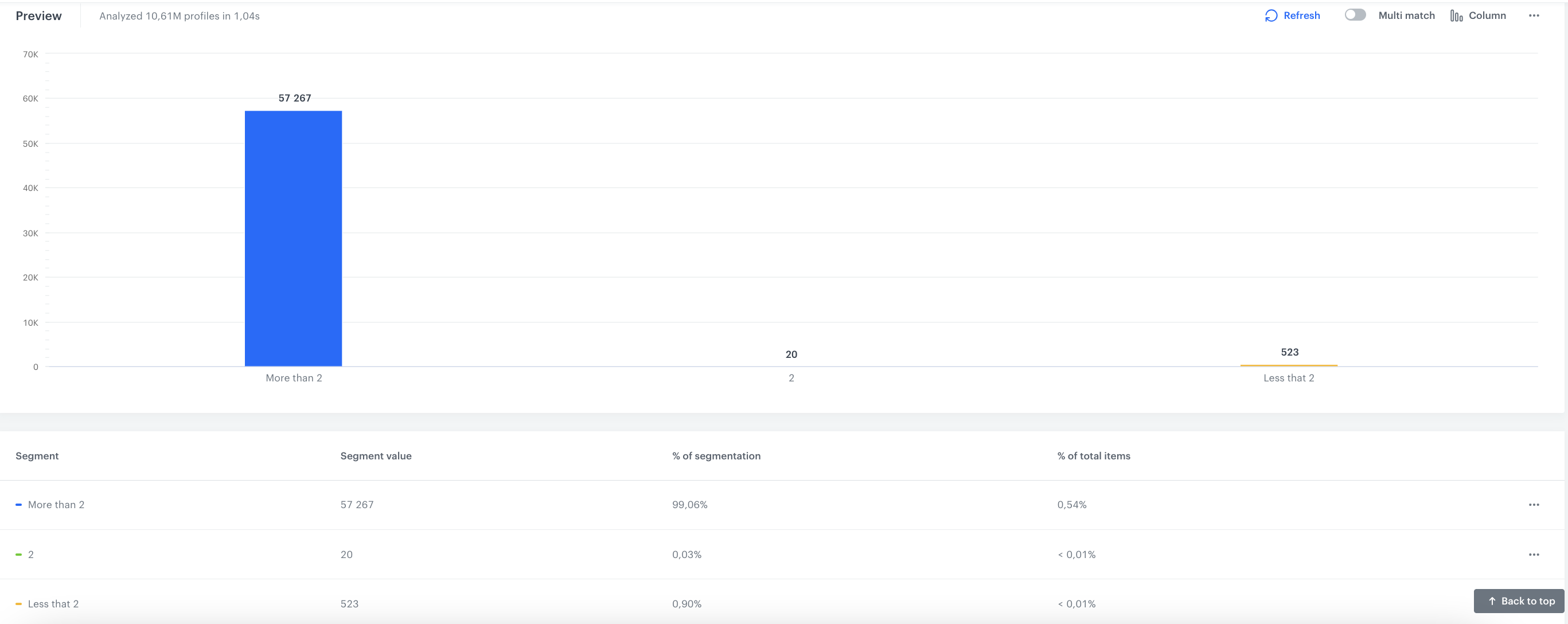Click the Segment column header
The height and width of the screenshot is (624, 1568).
pos(37,455)
